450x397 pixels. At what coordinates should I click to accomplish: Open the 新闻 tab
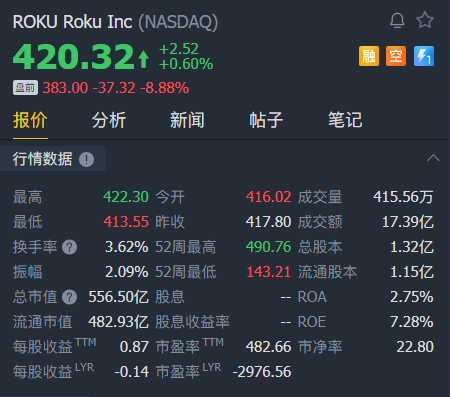click(x=187, y=120)
